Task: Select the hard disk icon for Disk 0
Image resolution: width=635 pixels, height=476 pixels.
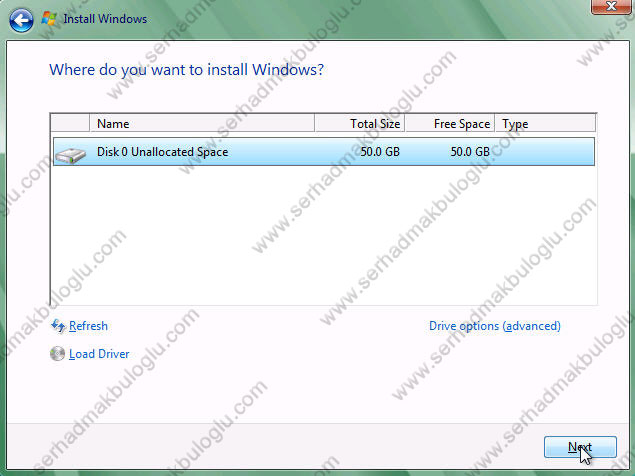Action: (70, 153)
